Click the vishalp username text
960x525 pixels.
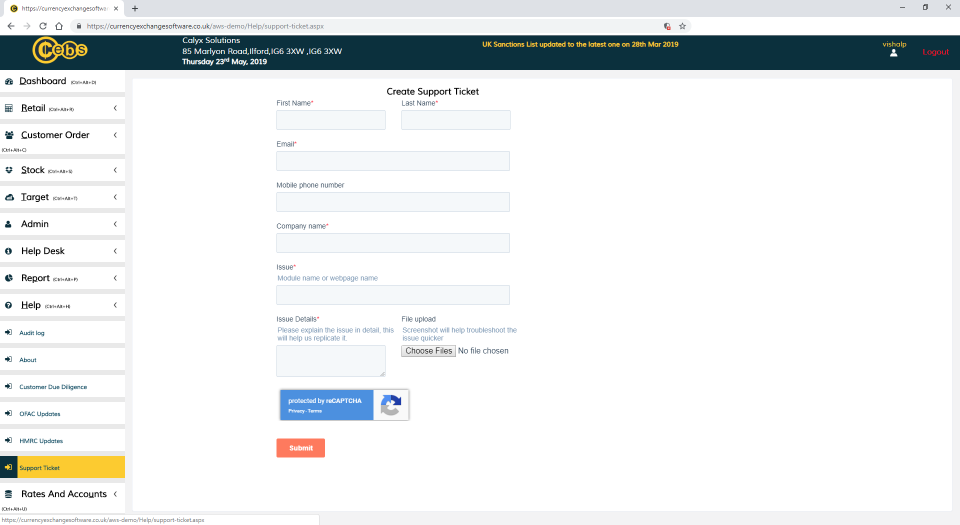(894, 44)
